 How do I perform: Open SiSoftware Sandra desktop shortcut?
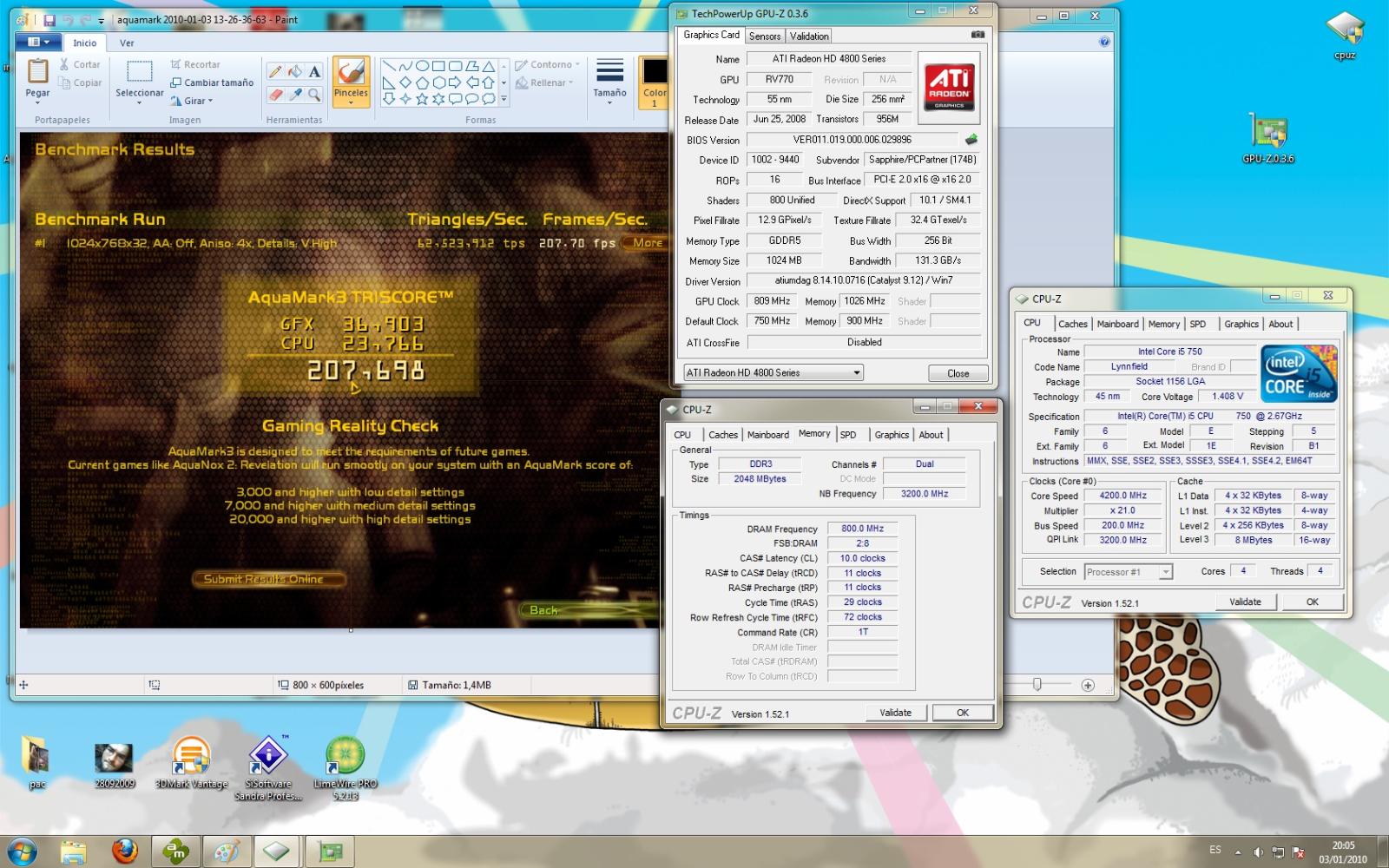tap(267, 768)
